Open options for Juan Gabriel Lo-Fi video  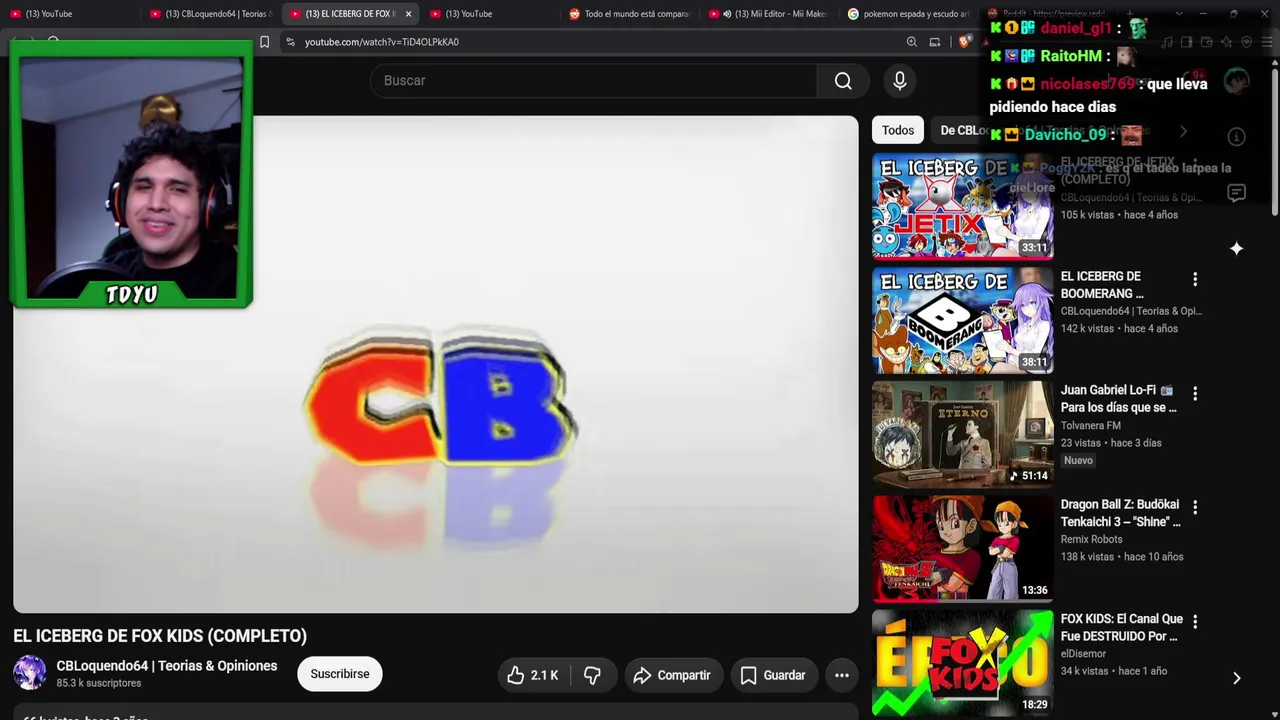click(x=1194, y=393)
